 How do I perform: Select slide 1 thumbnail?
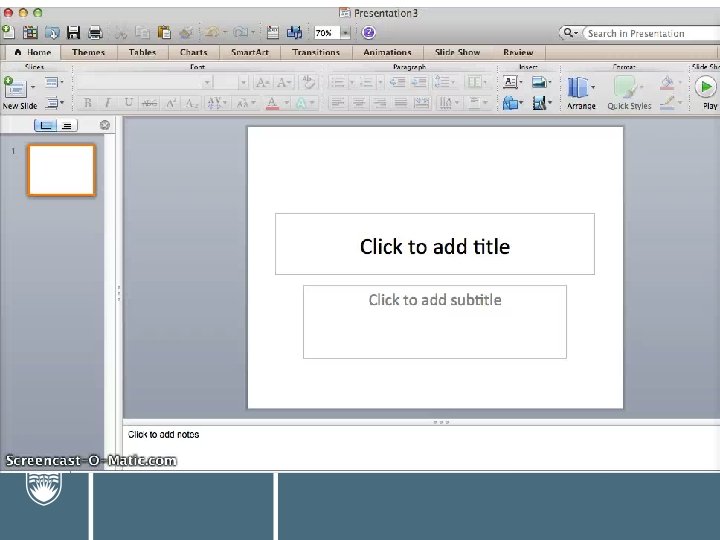coord(62,170)
